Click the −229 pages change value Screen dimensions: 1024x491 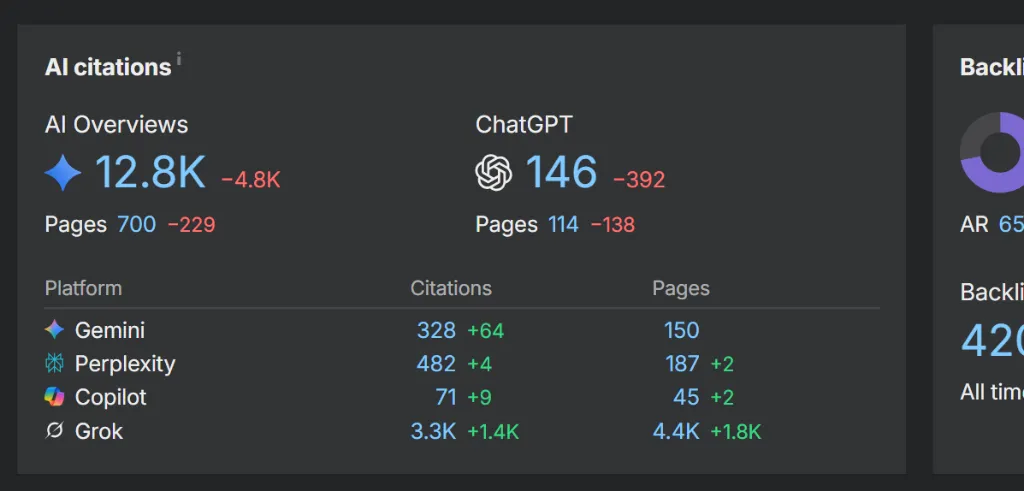coord(191,225)
